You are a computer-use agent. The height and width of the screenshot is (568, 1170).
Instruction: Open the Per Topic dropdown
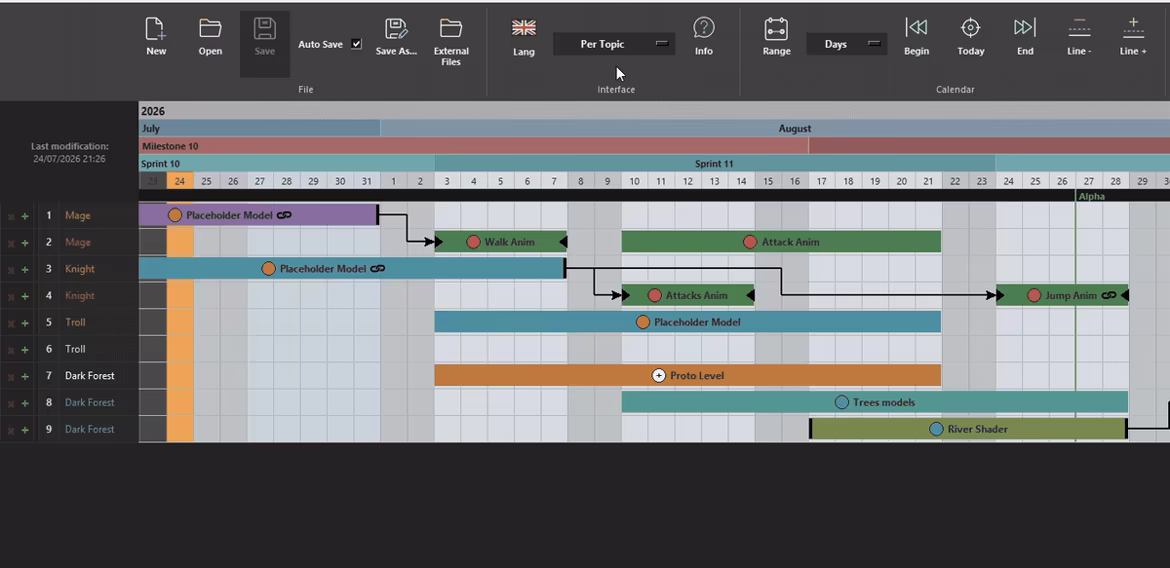coord(614,44)
